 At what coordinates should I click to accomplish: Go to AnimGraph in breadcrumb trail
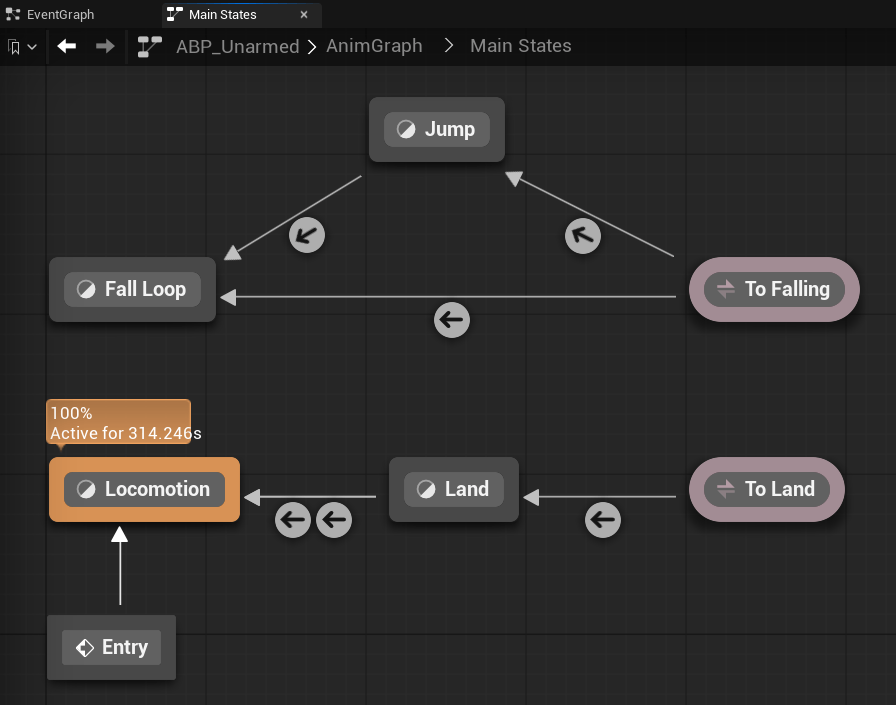click(374, 46)
